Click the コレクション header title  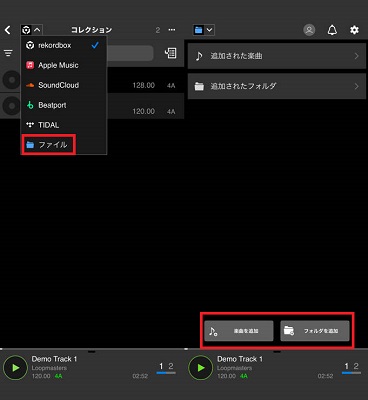tap(91, 30)
